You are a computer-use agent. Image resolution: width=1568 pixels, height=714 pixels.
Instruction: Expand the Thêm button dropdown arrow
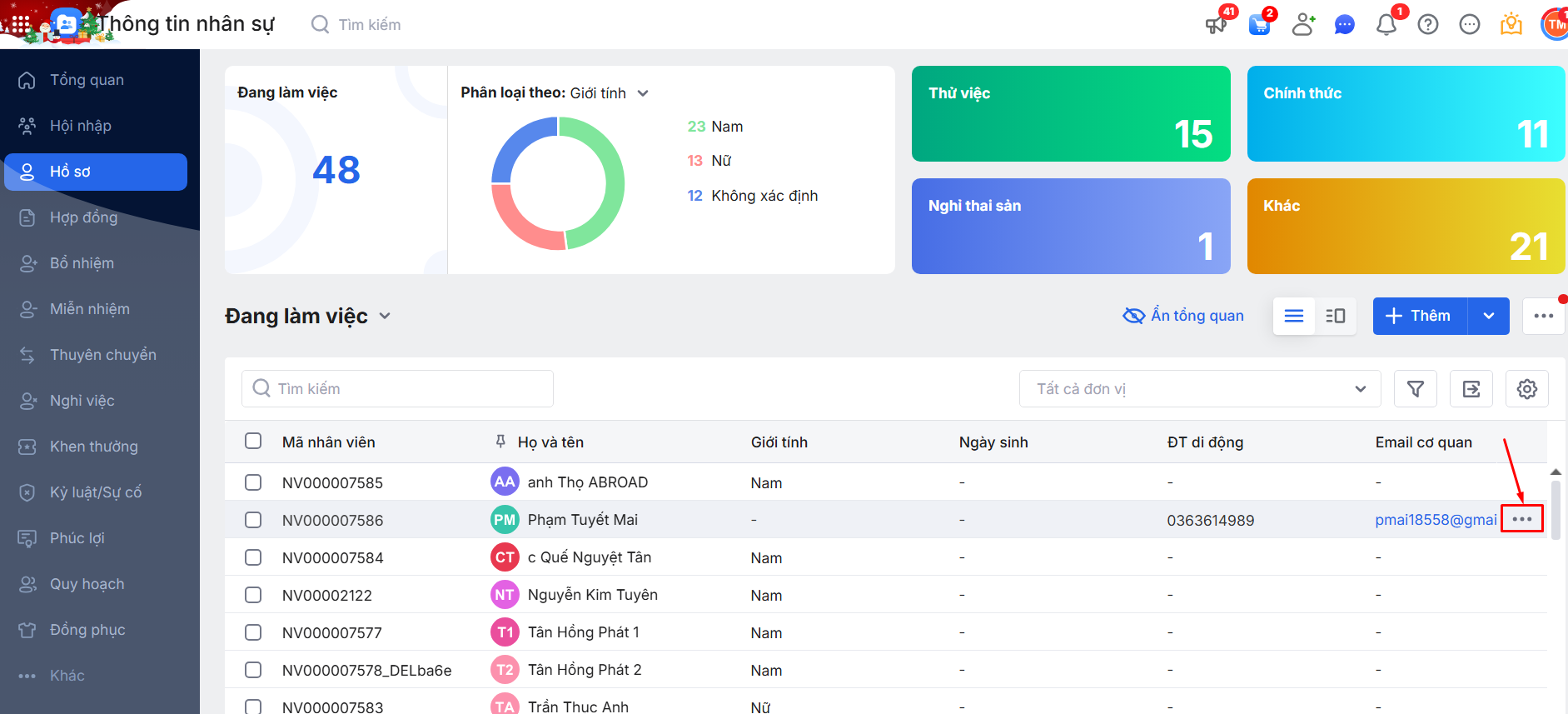1489,316
